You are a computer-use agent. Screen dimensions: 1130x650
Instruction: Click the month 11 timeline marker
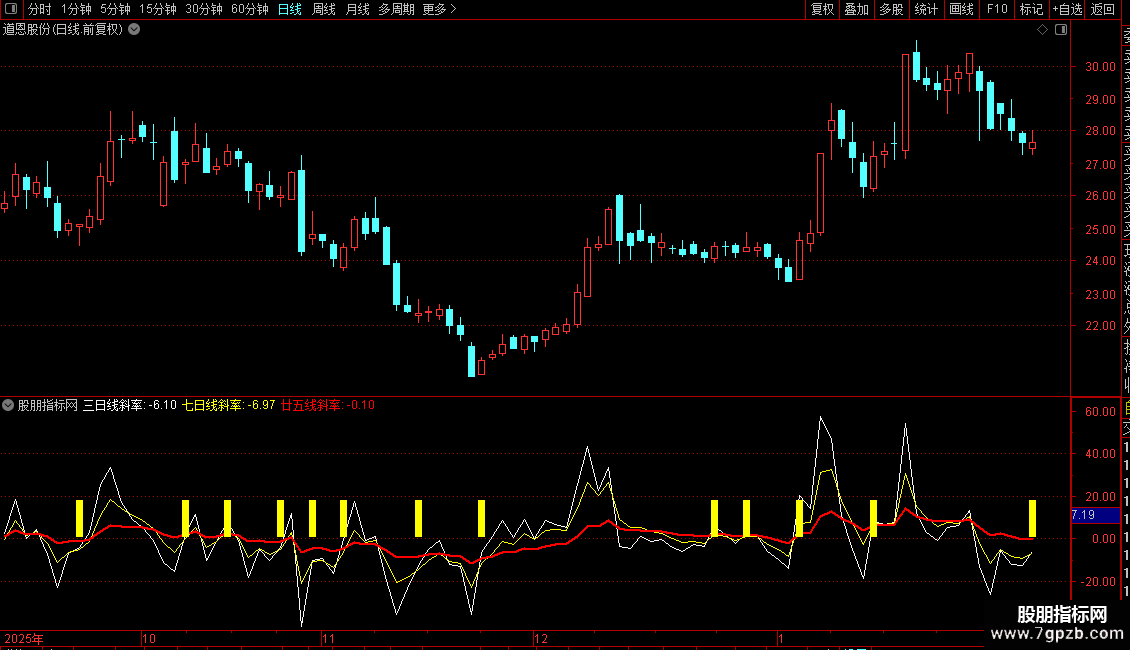coord(329,638)
